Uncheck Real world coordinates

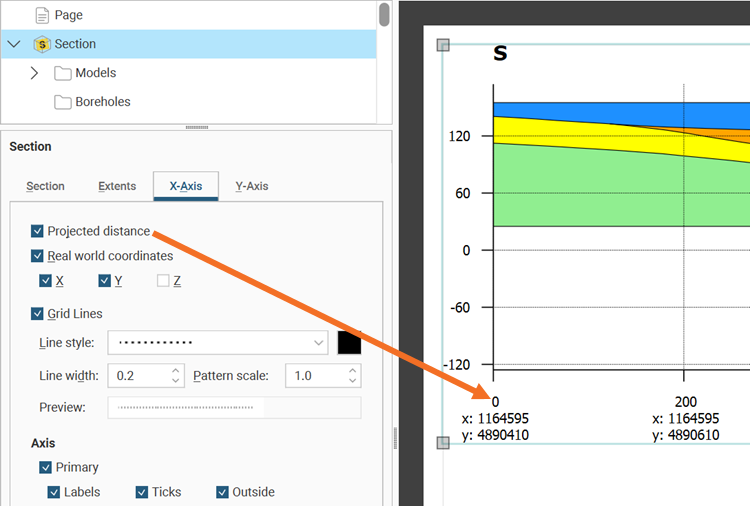tap(38, 256)
